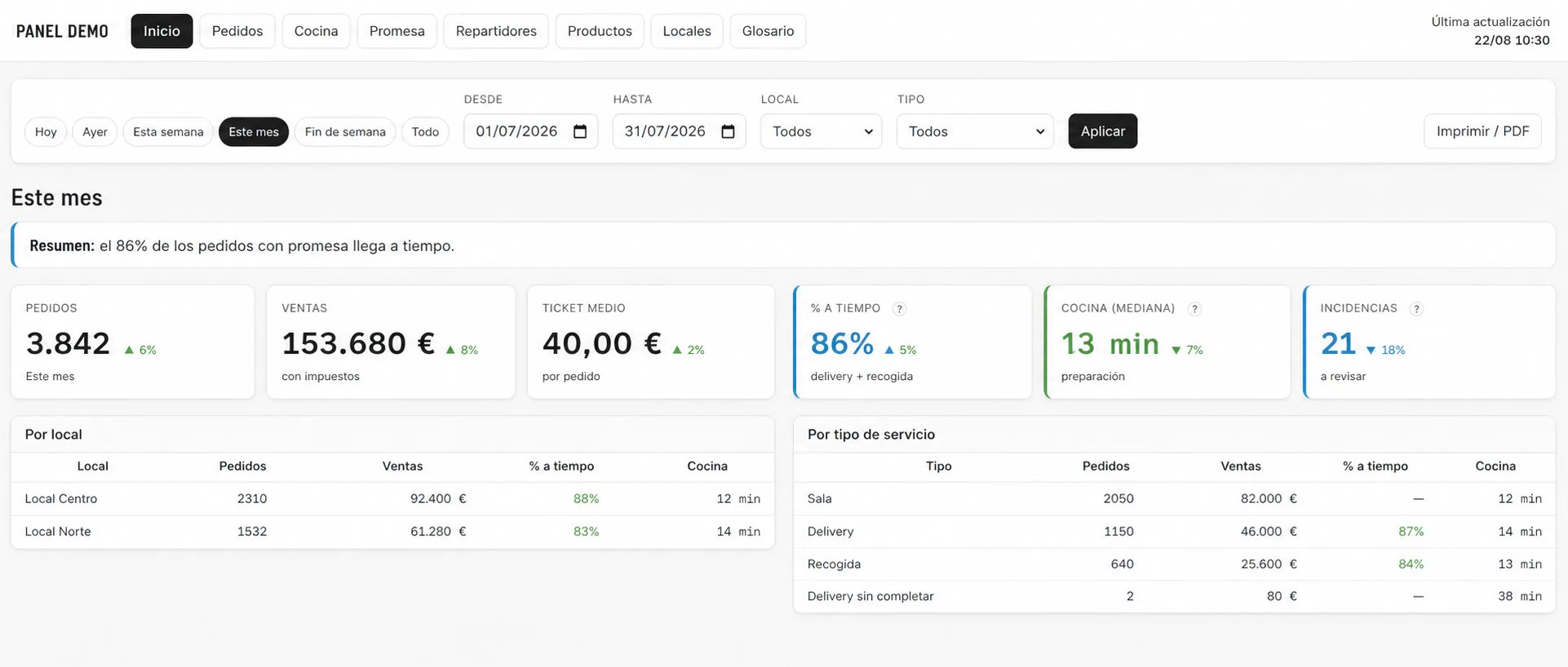The width and height of the screenshot is (1568, 667).
Task: Click the Ventas header in Por local table
Action: 402,466
